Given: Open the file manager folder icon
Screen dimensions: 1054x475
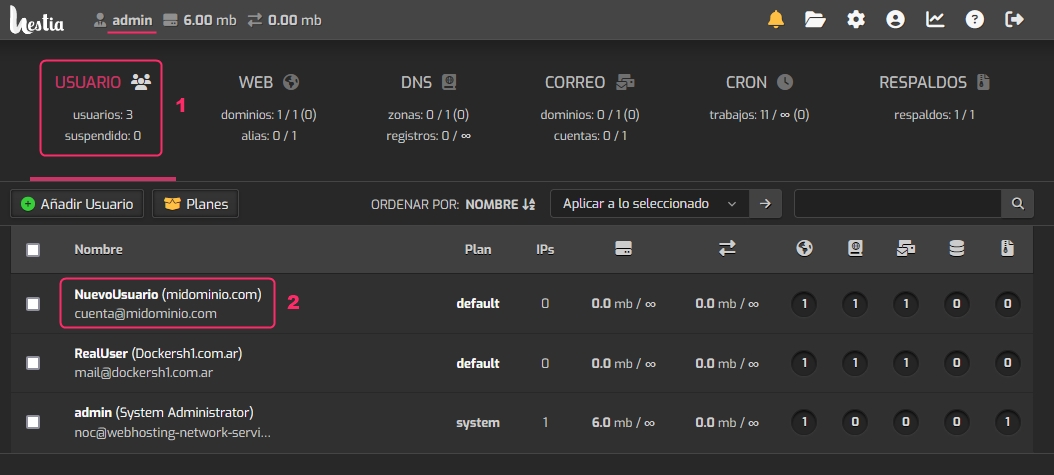Looking at the screenshot, I should [x=815, y=19].
